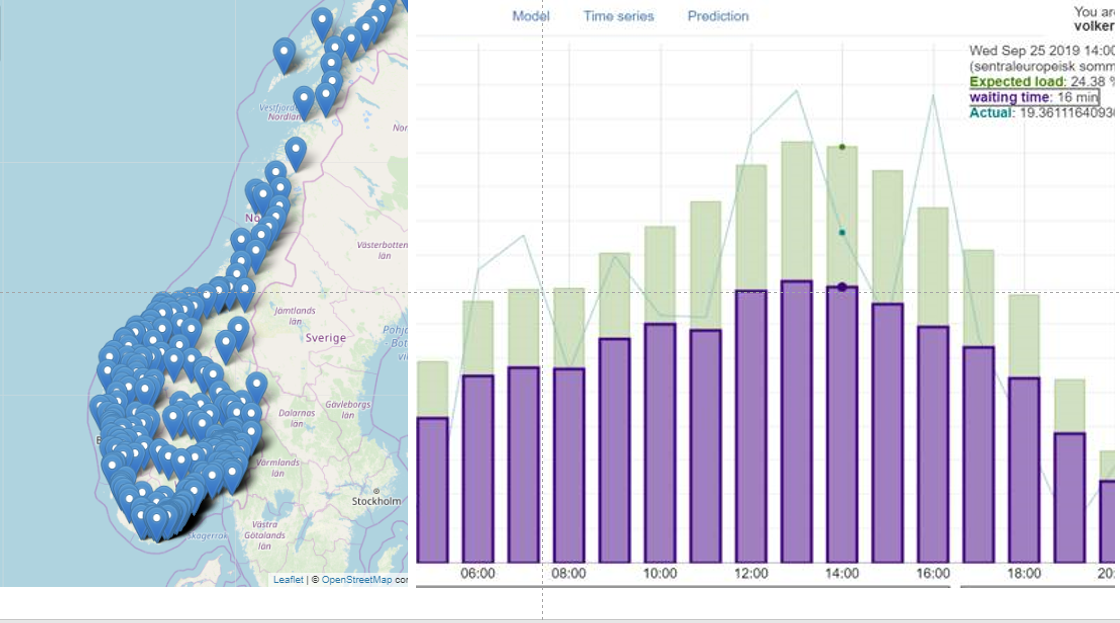Click the Gävleborgs län map label
Screen dimensions: 1120x623
coord(348,409)
